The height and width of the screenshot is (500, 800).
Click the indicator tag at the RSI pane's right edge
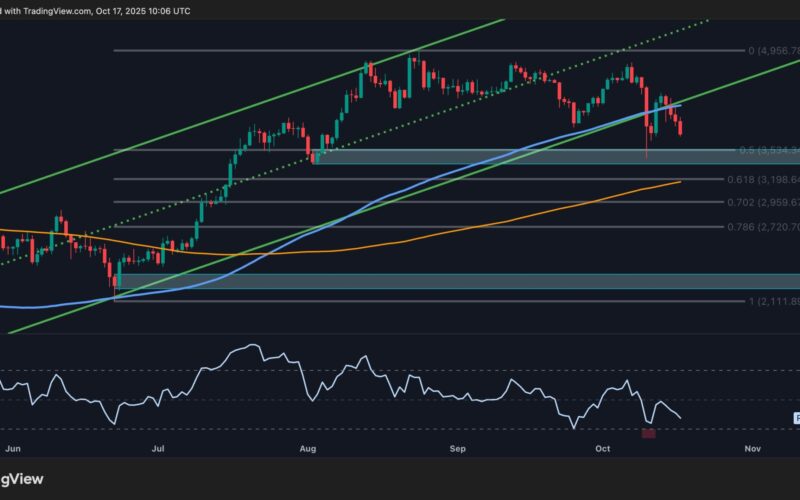[796, 417]
